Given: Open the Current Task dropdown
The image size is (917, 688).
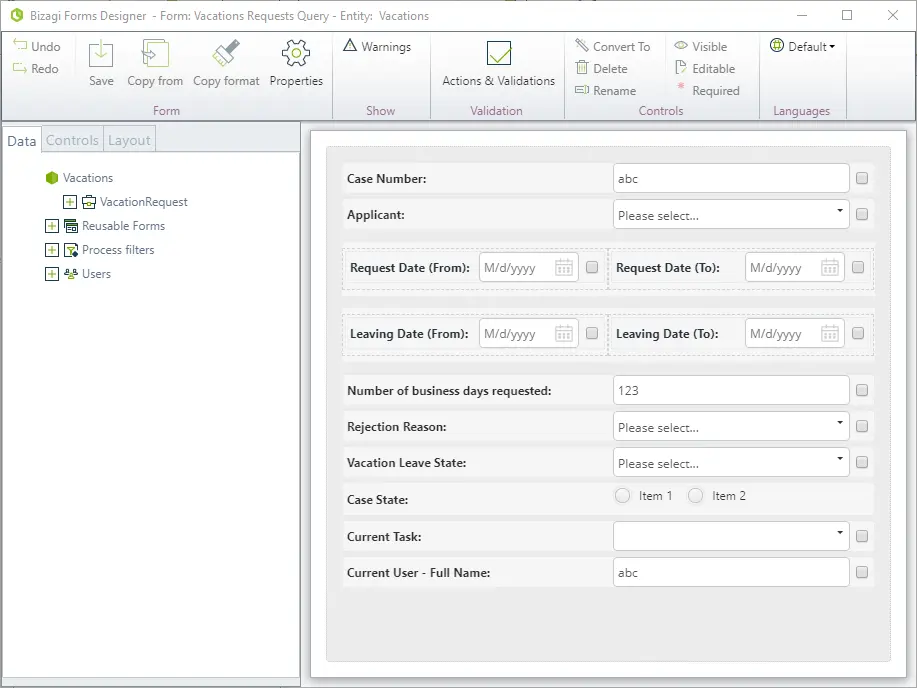Looking at the screenshot, I should pos(731,536).
